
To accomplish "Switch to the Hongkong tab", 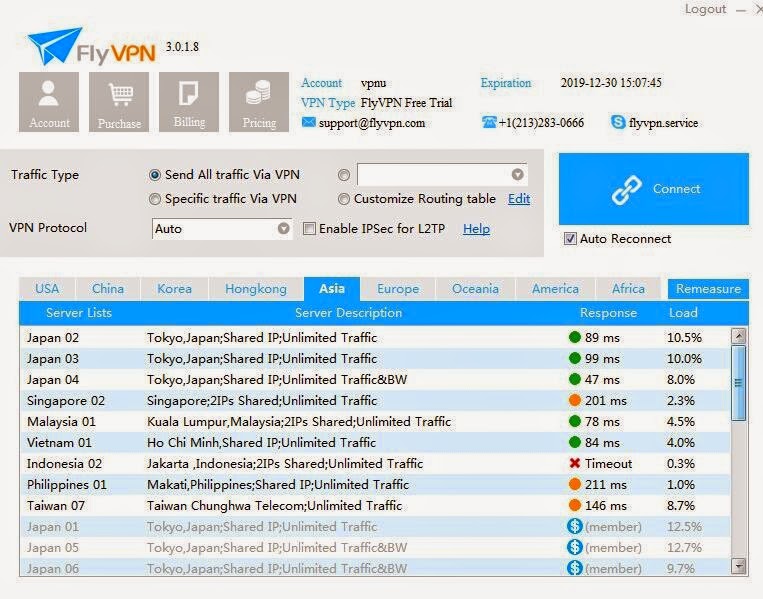I will pyautogui.click(x=255, y=289).
